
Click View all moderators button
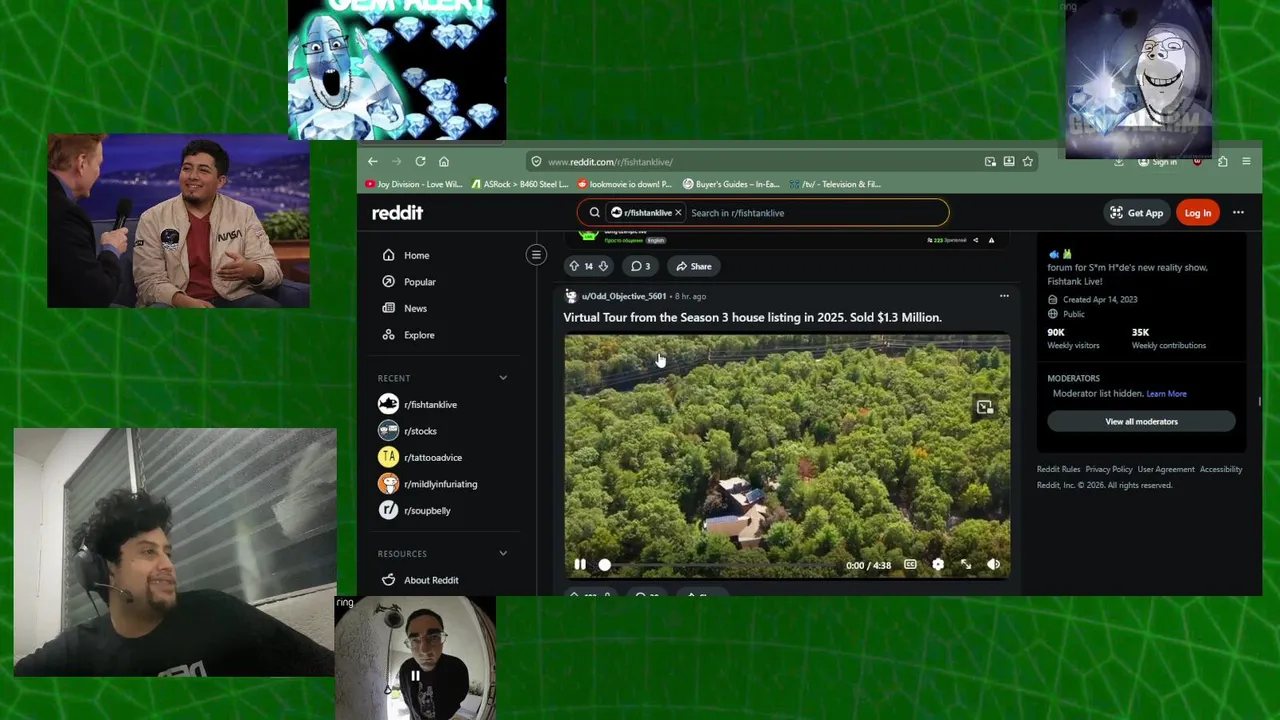point(1141,422)
